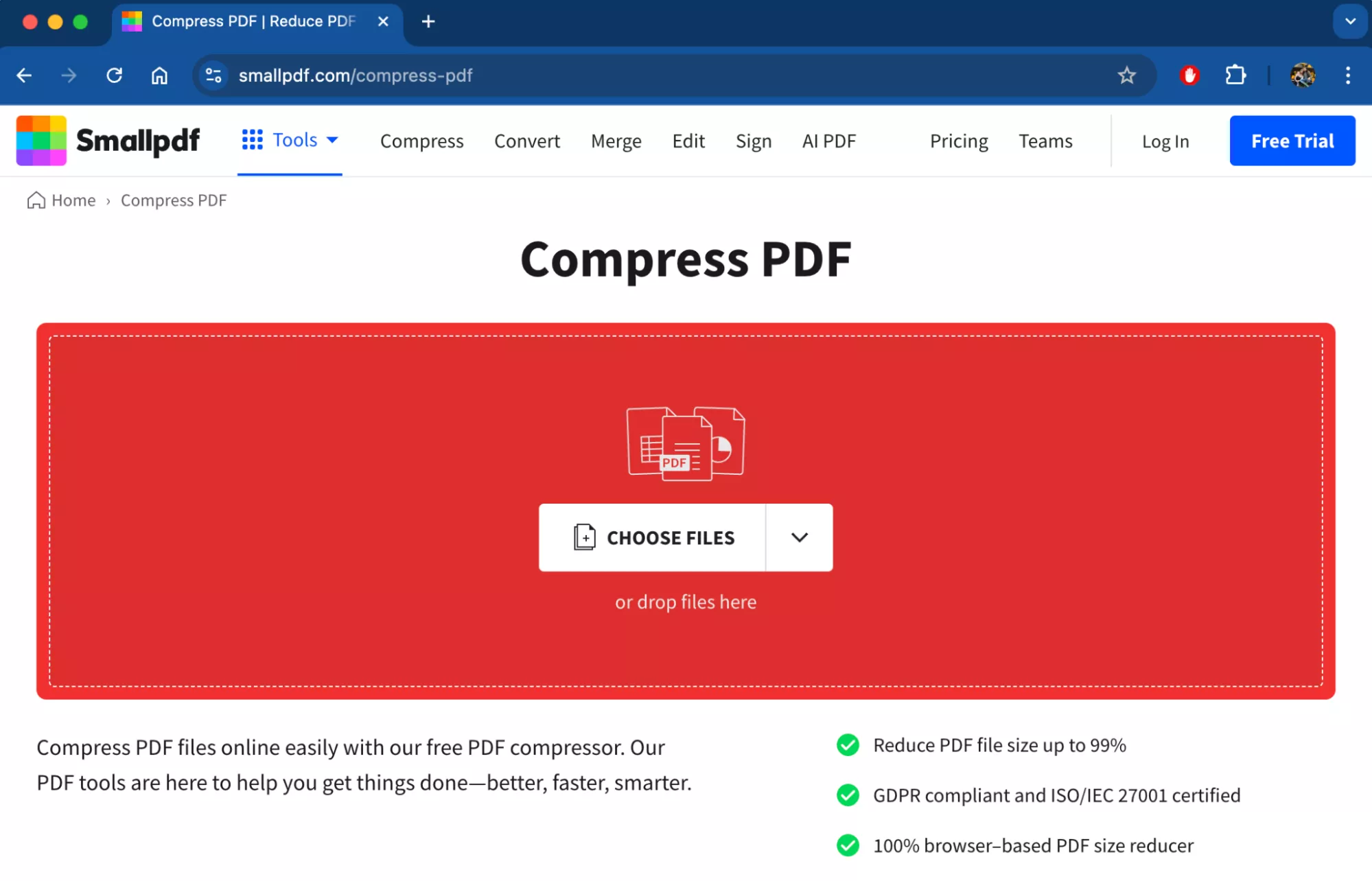Click the Smallpdf colorful logo

[x=41, y=141]
